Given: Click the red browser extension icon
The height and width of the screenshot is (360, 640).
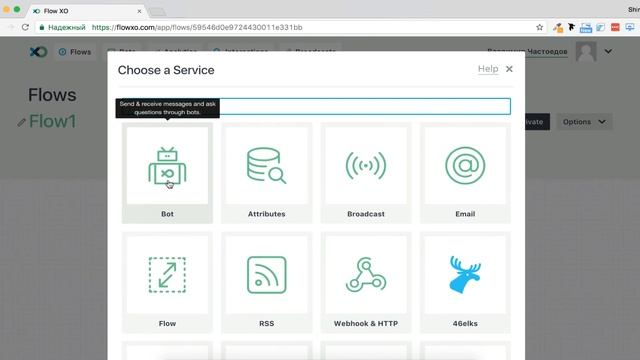Looking at the screenshot, I should tap(615, 27).
